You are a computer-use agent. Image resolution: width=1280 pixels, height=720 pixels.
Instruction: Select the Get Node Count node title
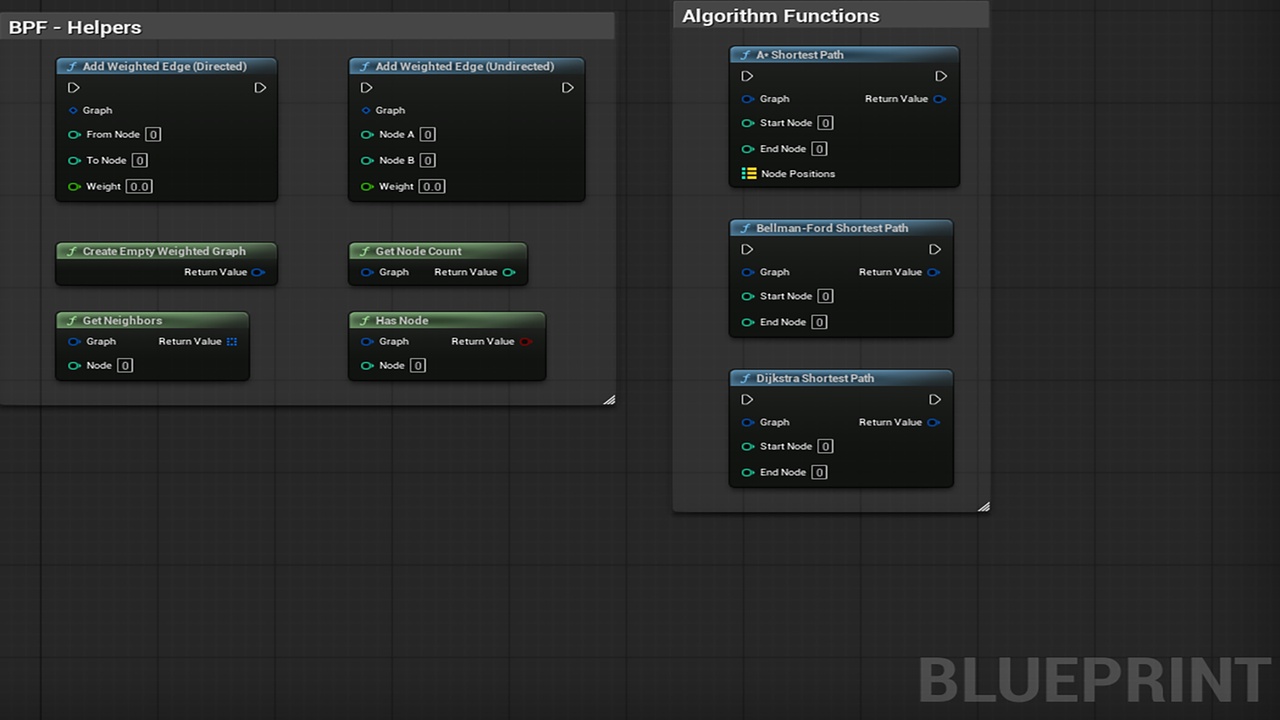(x=418, y=251)
